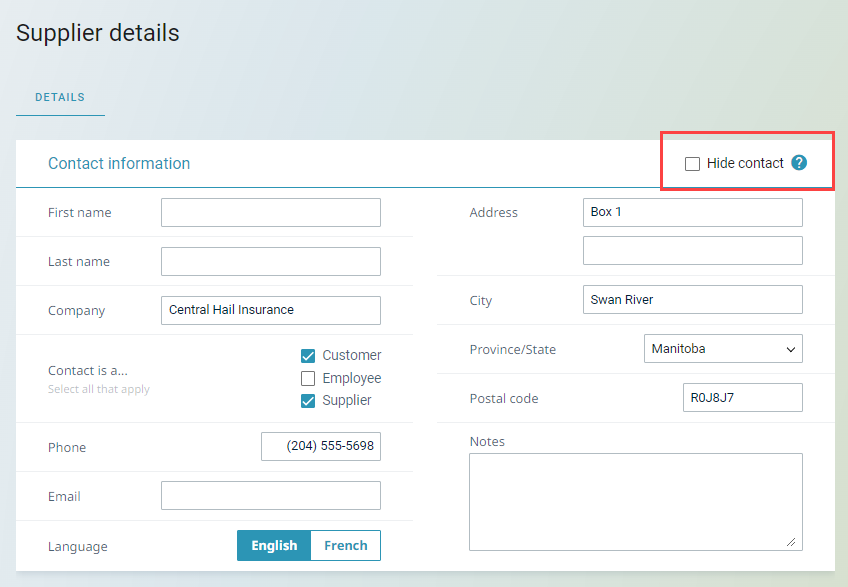Focus the Company field with Central Hail Insurance
This screenshot has width=848, height=587.
[271, 311]
